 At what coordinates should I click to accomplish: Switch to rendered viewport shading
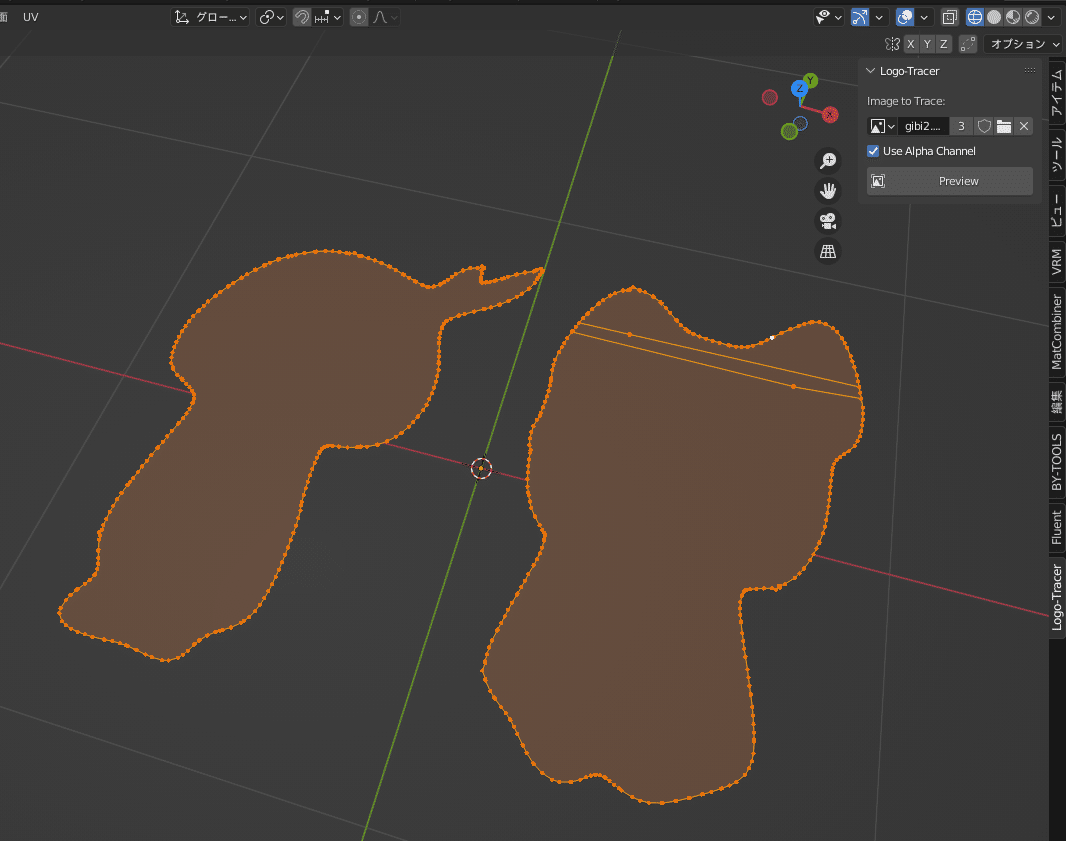click(1032, 17)
